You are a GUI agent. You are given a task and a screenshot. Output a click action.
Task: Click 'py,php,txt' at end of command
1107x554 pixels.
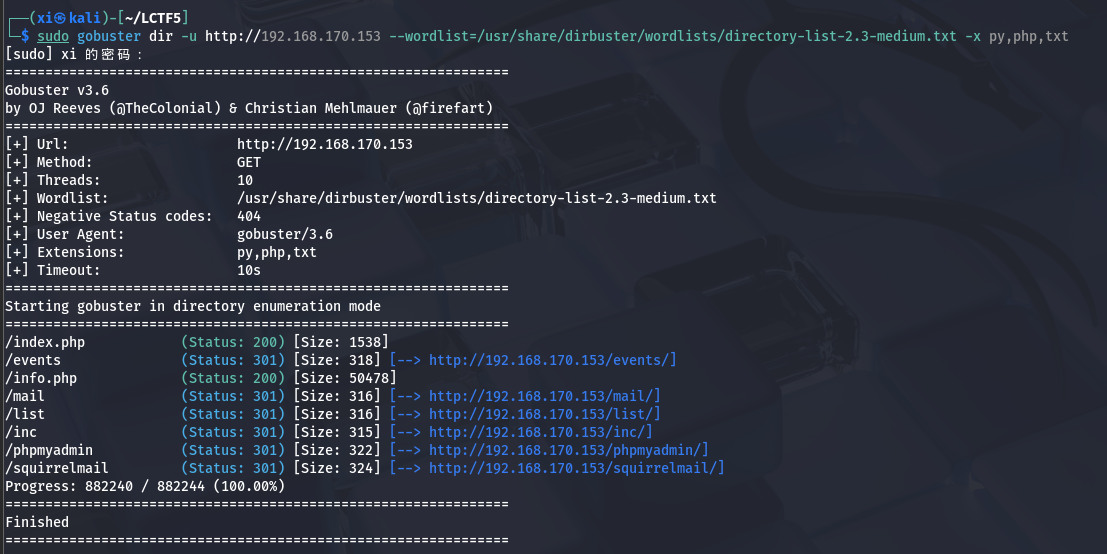point(1029,36)
